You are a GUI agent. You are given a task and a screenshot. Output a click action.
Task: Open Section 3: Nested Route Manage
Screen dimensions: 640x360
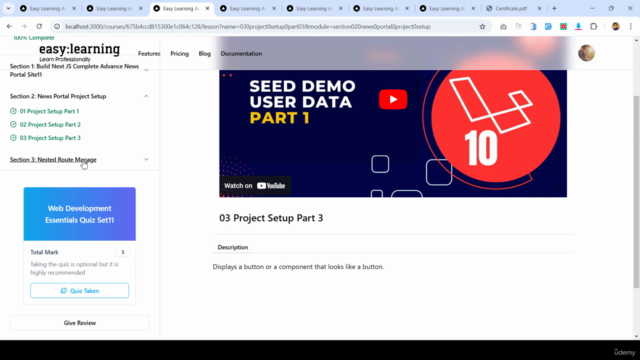pyautogui.click(x=53, y=160)
